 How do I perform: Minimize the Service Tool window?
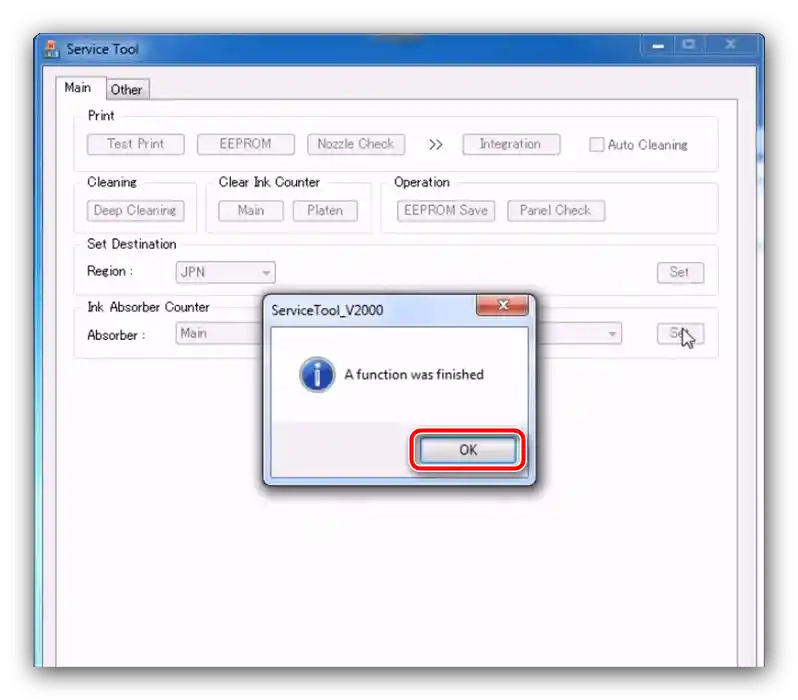[658, 45]
